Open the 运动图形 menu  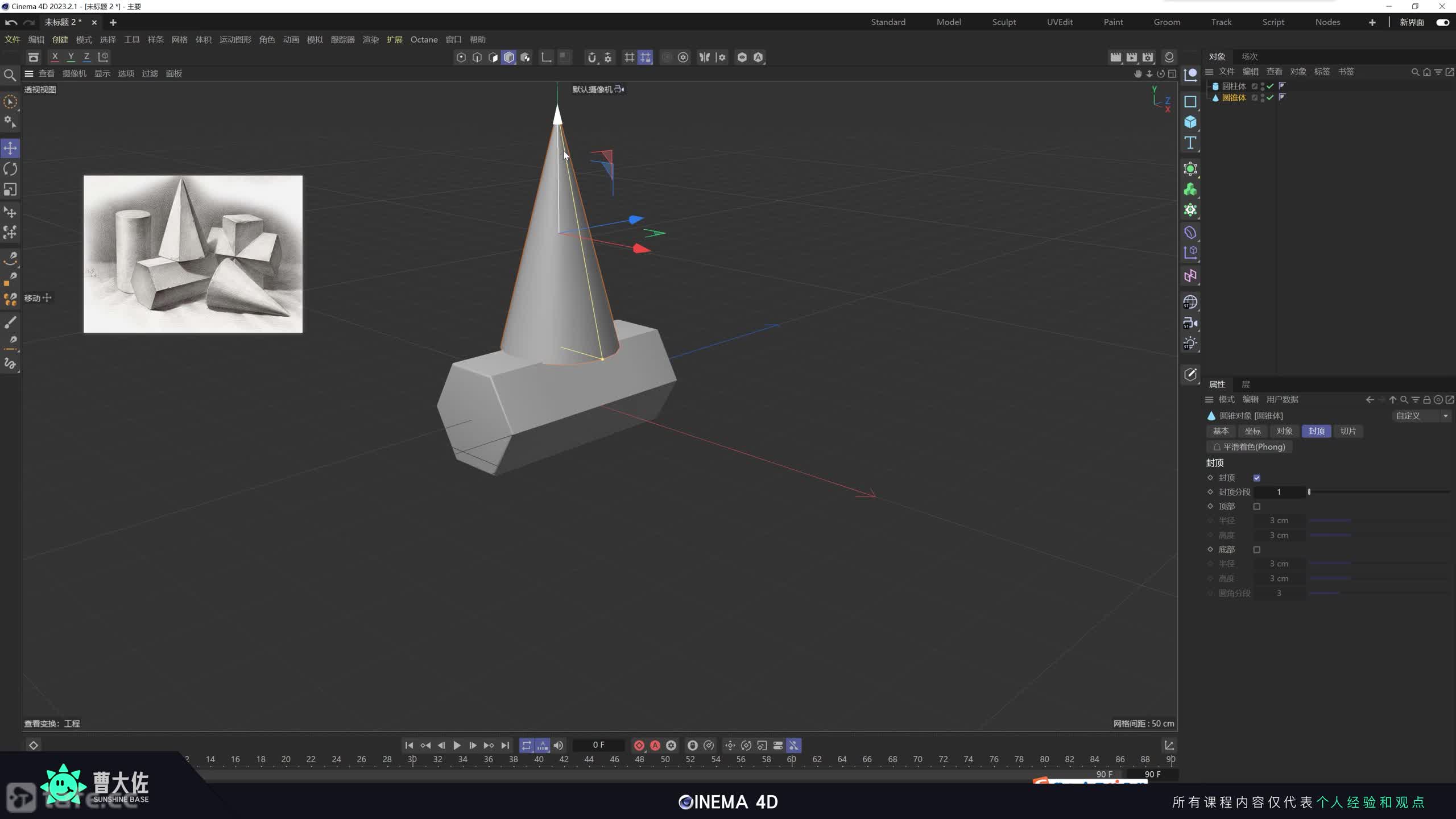(x=235, y=40)
